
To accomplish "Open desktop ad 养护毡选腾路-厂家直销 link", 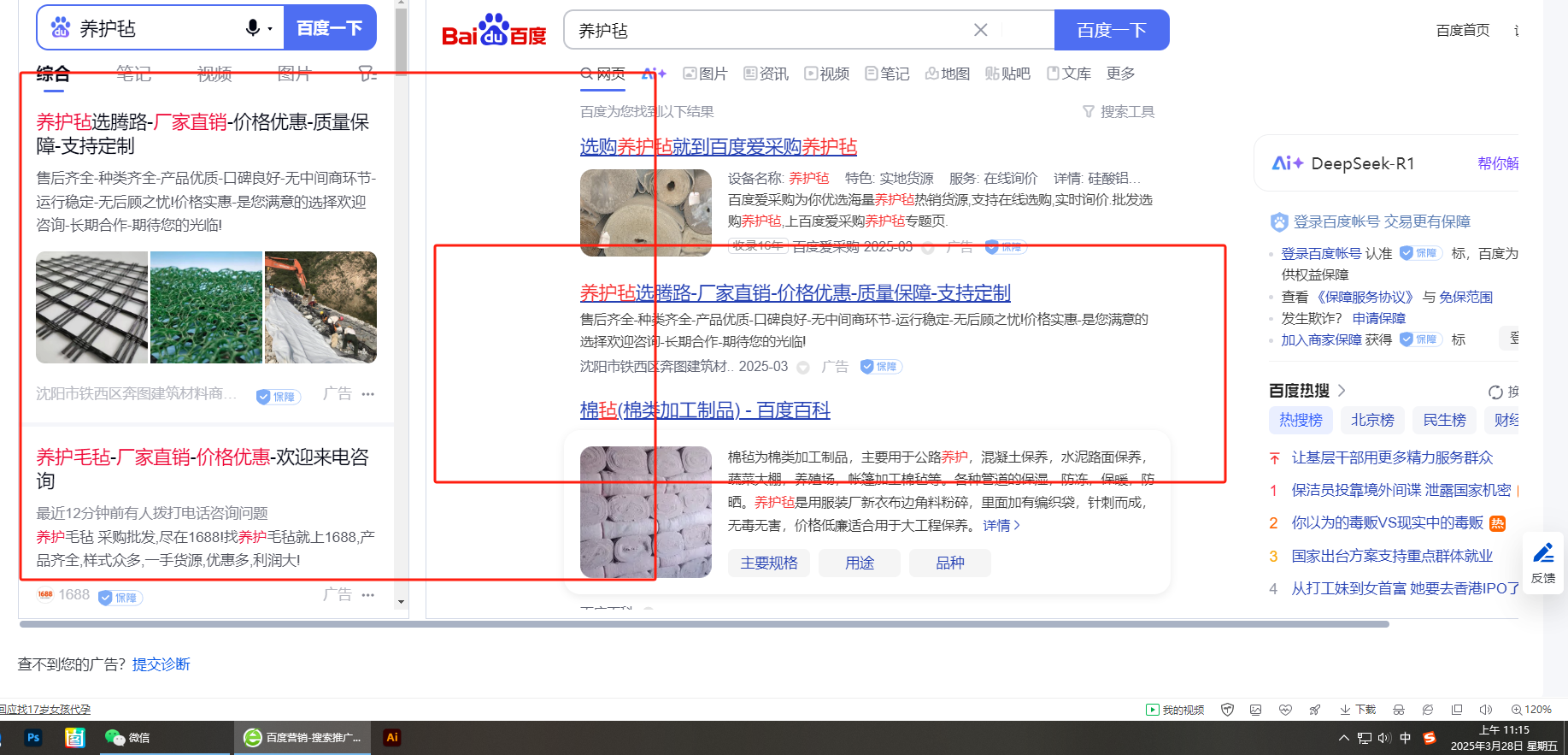I will point(796,293).
